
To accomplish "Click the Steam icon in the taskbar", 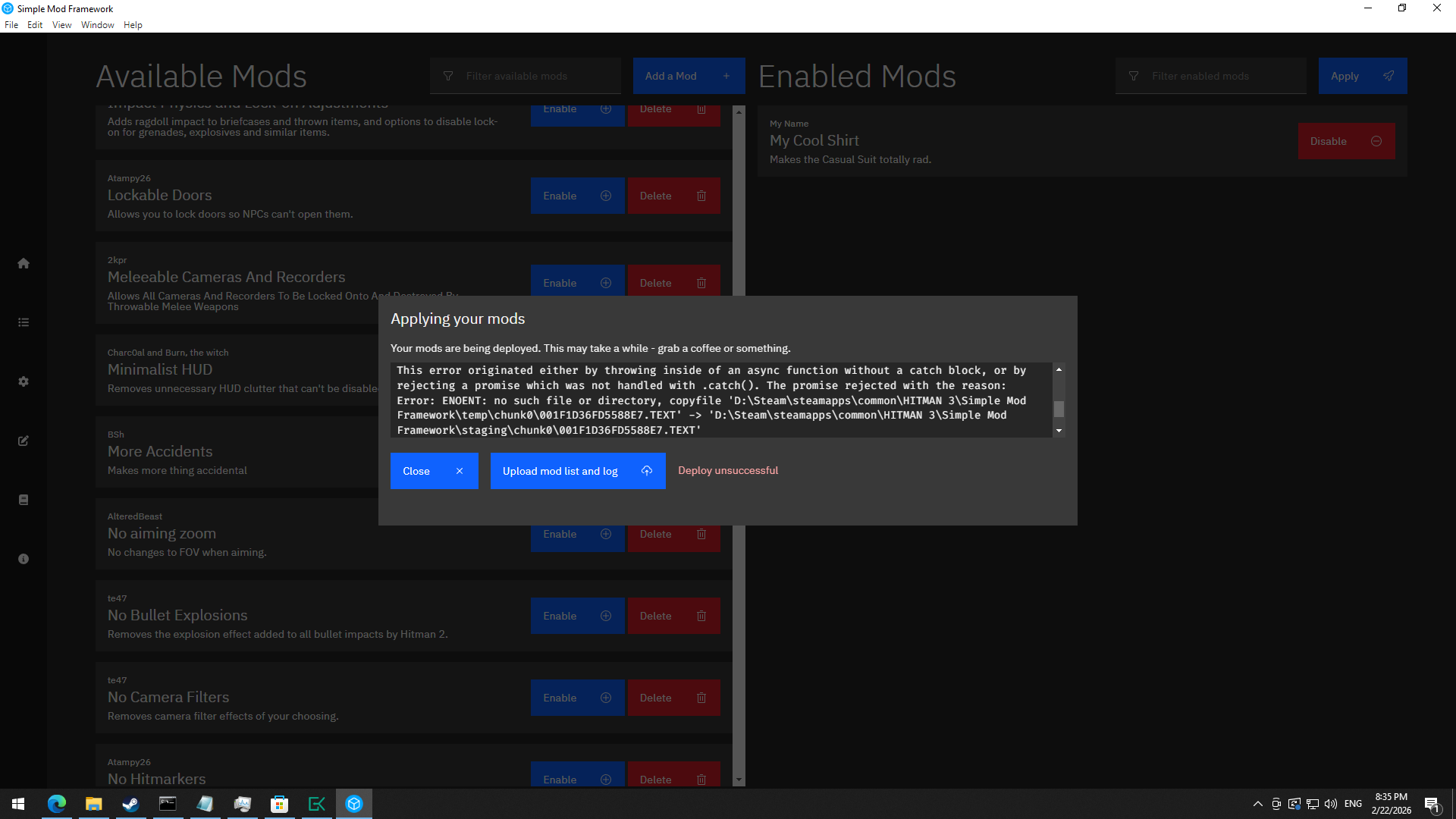I will pos(130,804).
